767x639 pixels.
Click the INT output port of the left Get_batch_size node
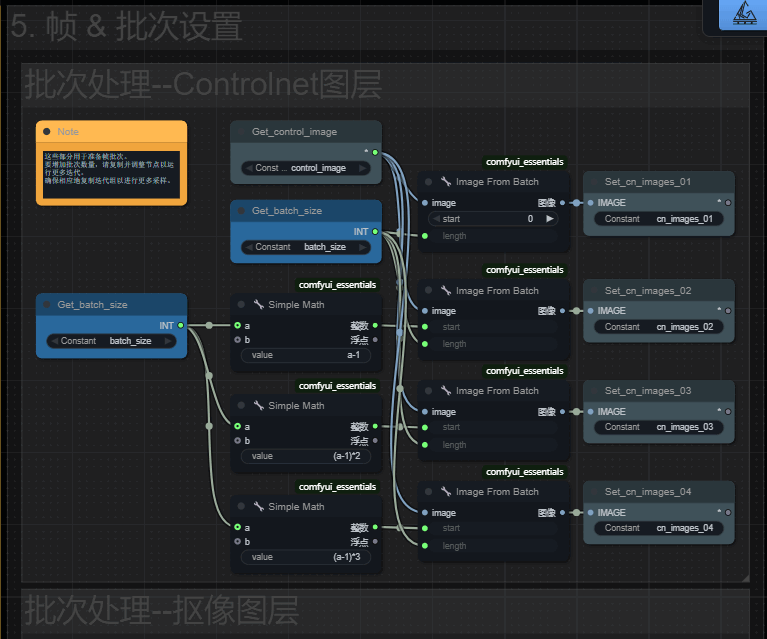180,325
